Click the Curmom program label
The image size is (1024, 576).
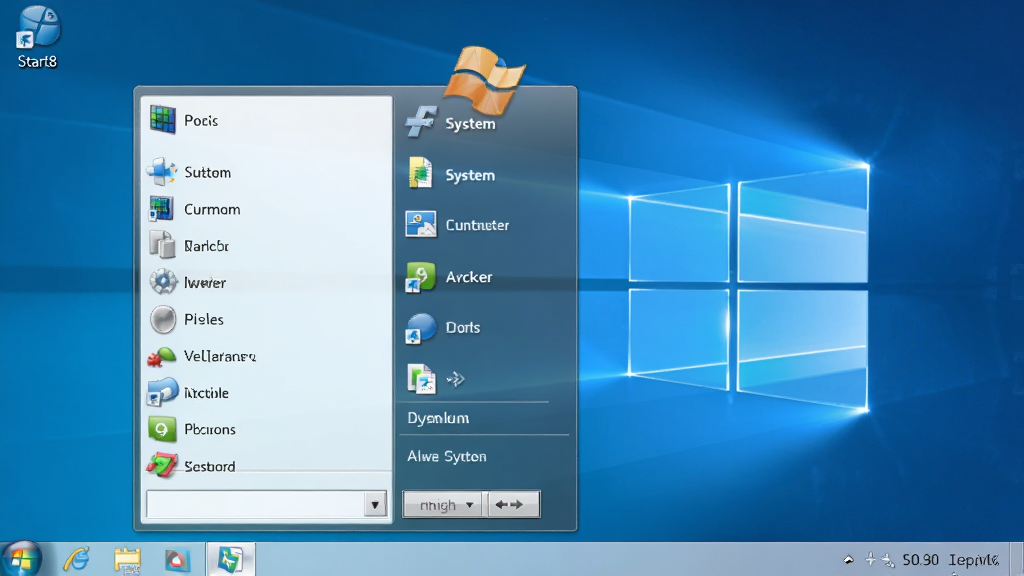pyautogui.click(x=212, y=210)
